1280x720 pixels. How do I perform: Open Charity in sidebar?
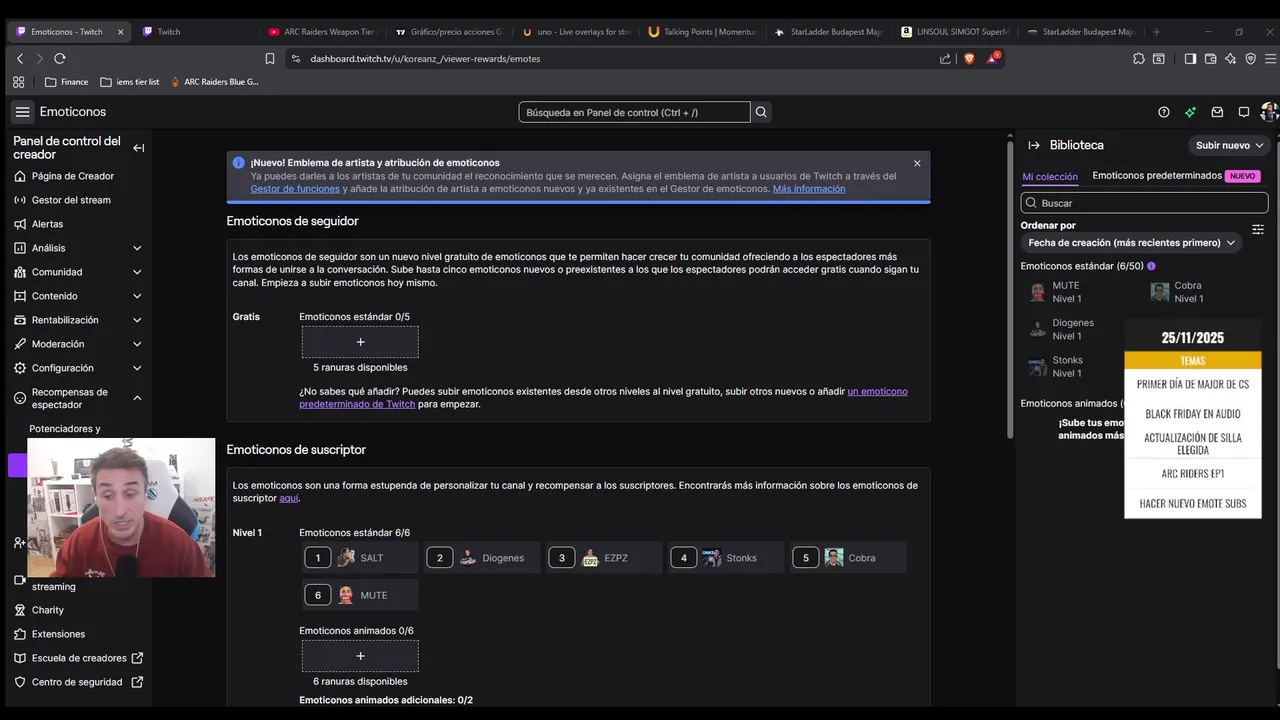click(47, 610)
